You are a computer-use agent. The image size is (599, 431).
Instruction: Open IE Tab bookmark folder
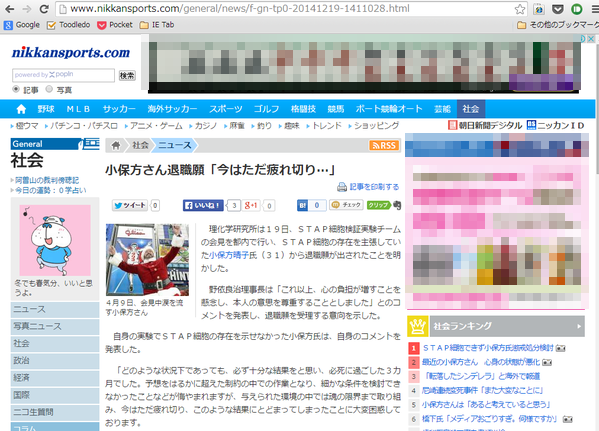coord(157,25)
